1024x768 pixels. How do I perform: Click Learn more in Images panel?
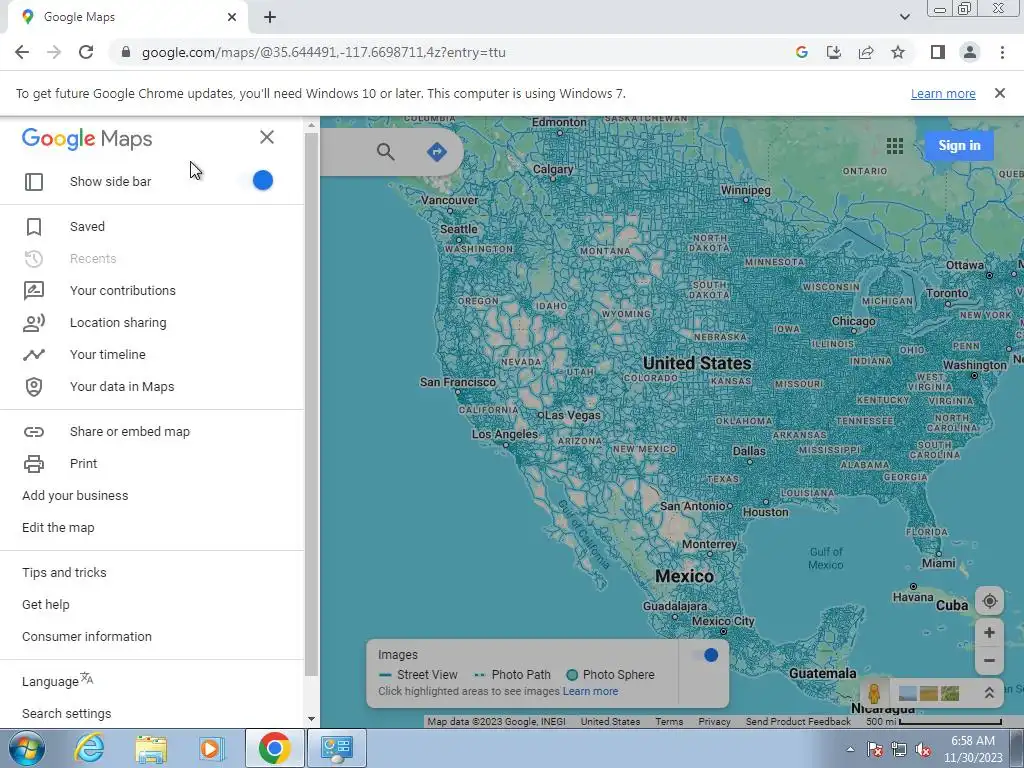(590, 691)
